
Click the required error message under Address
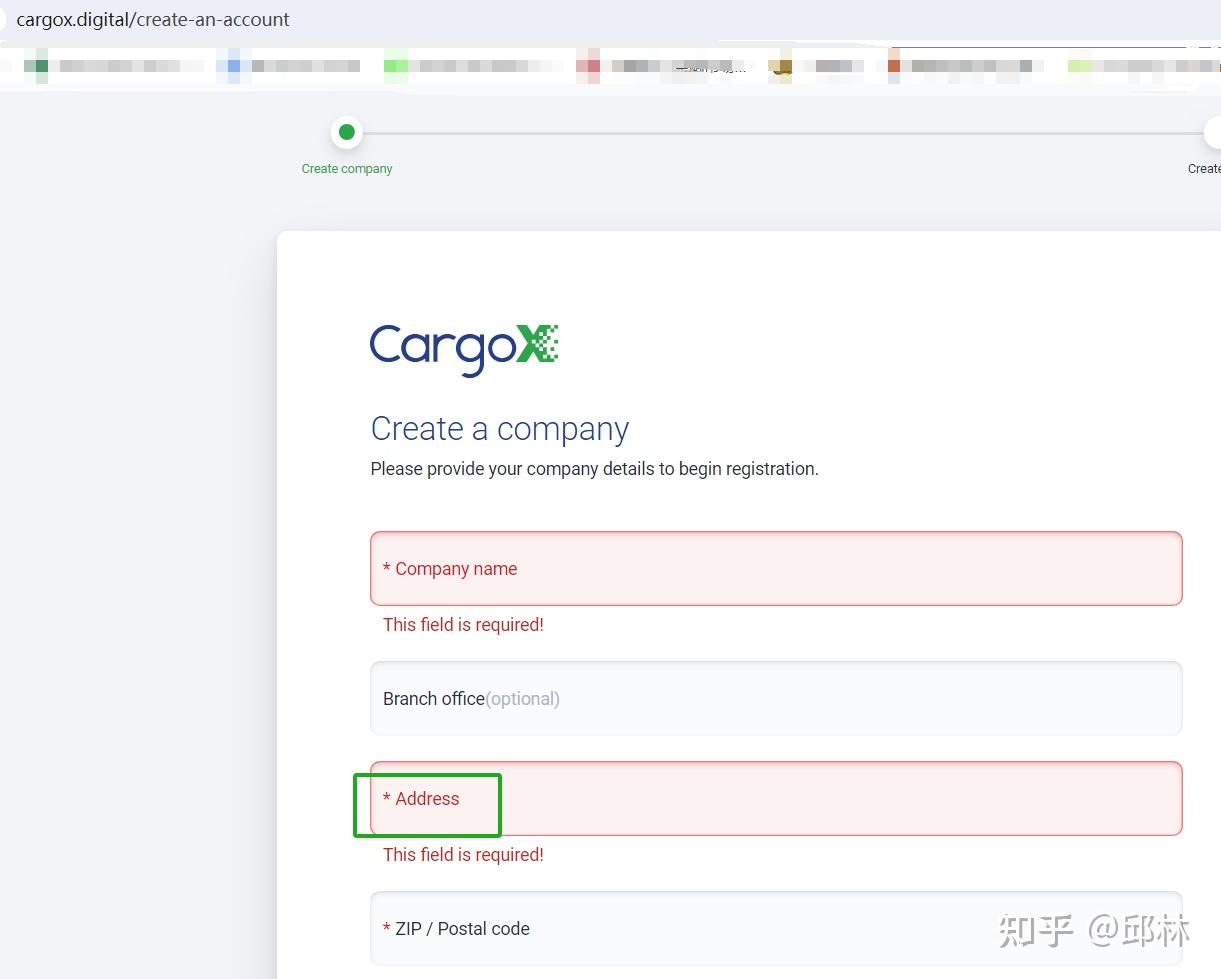pyautogui.click(x=463, y=854)
